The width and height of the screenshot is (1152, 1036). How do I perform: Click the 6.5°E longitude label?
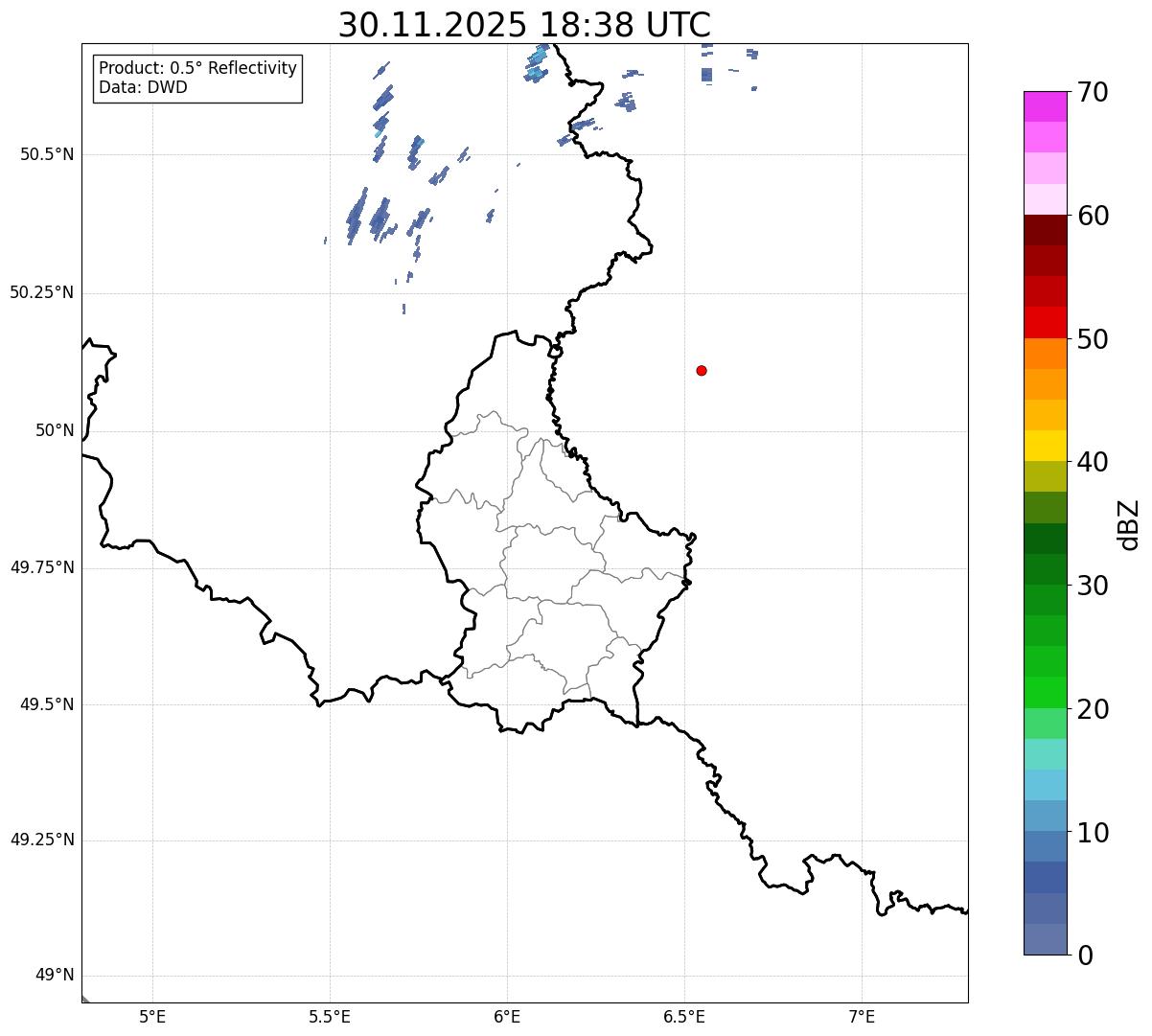pyautogui.click(x=684, y=1017)
